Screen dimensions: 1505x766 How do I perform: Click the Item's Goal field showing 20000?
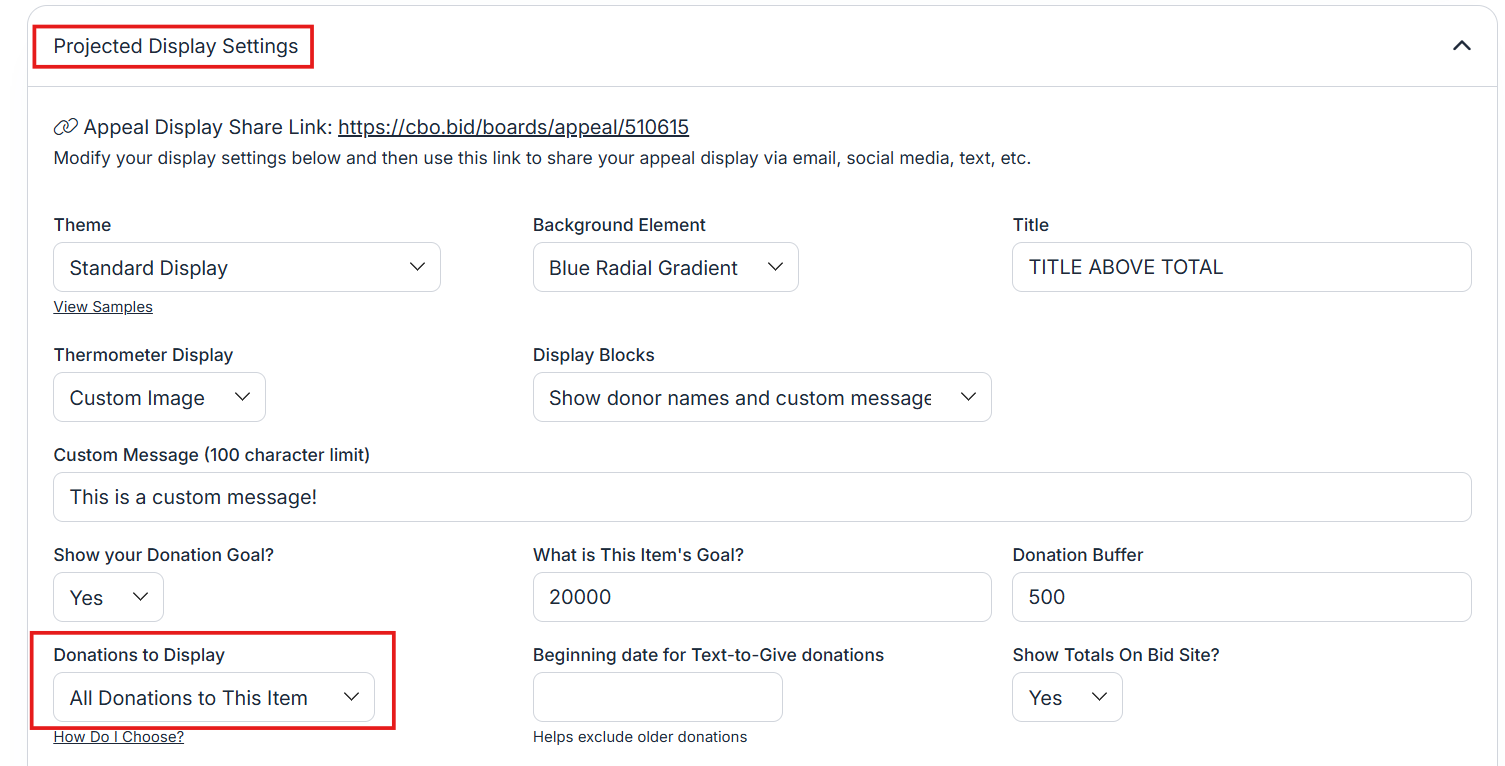coord(761,598)
